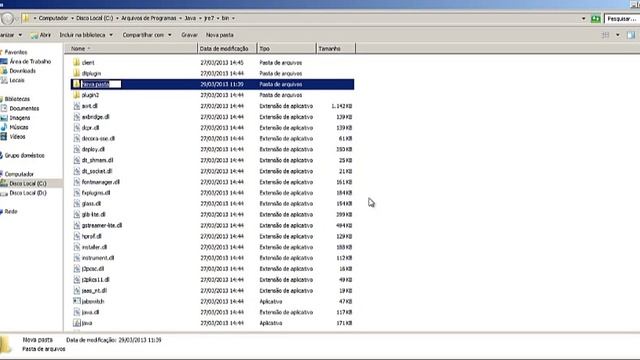640x360 pixels.
Task: Expand Incluir na biblioteca dropdown
Action: [111, 35]
